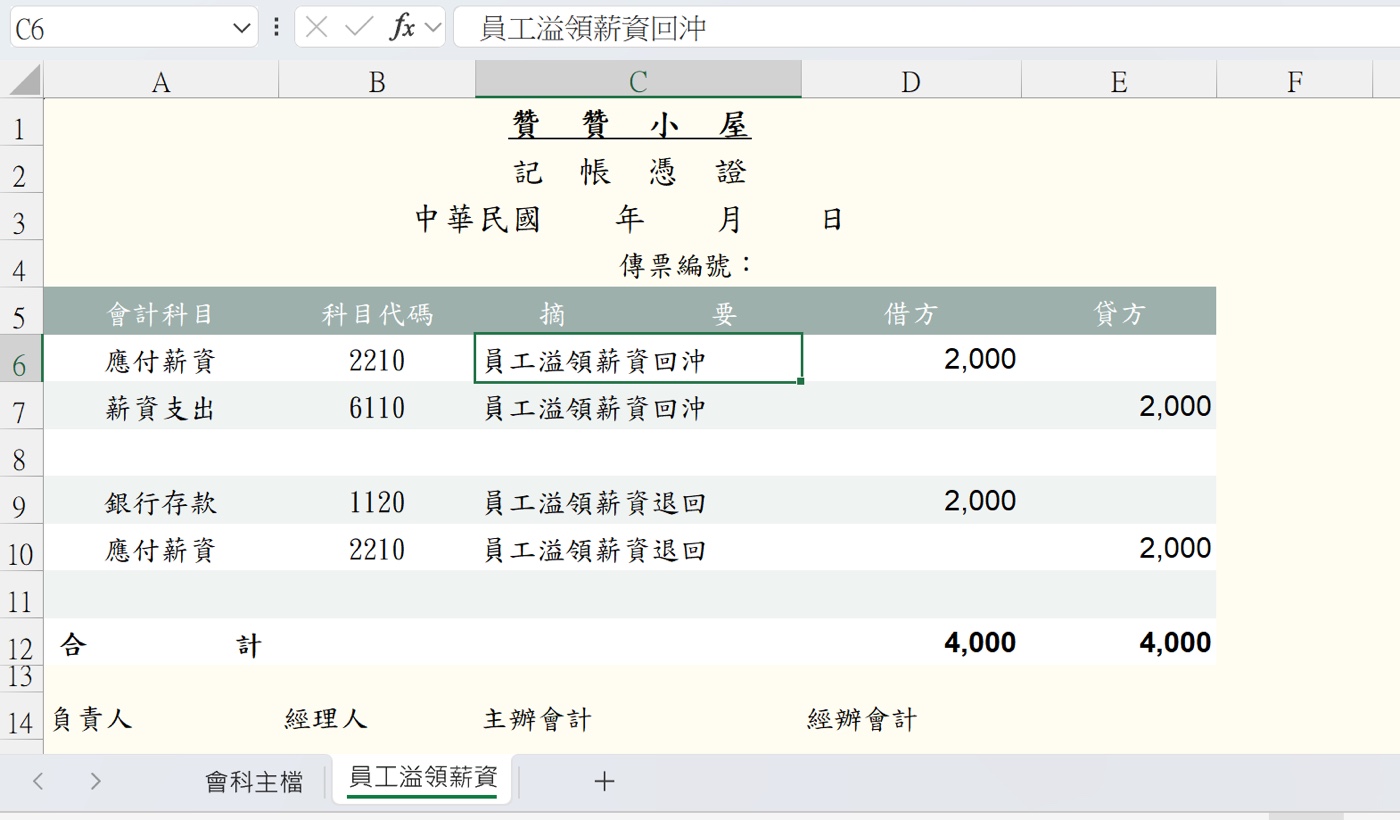
Task: Click column header D
Action: click(910, 79)
